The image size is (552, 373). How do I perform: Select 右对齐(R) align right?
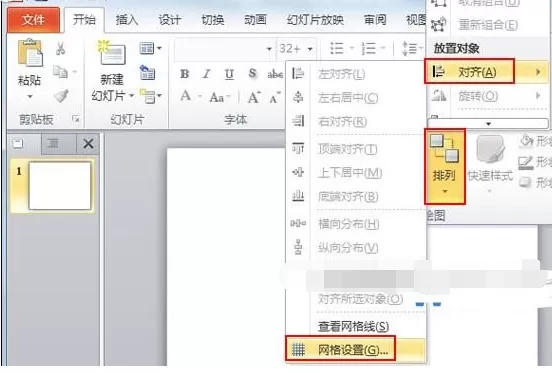point(356,121)
